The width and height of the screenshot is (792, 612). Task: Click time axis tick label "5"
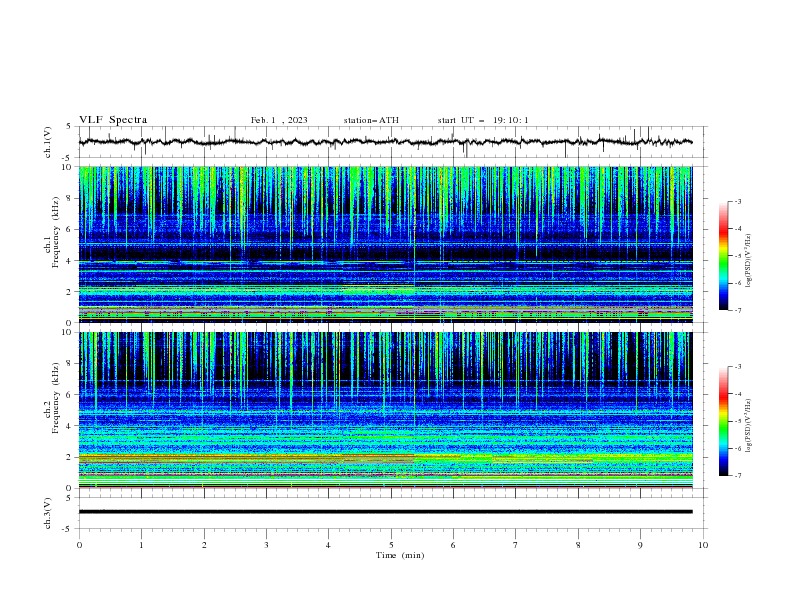point(391,545)
